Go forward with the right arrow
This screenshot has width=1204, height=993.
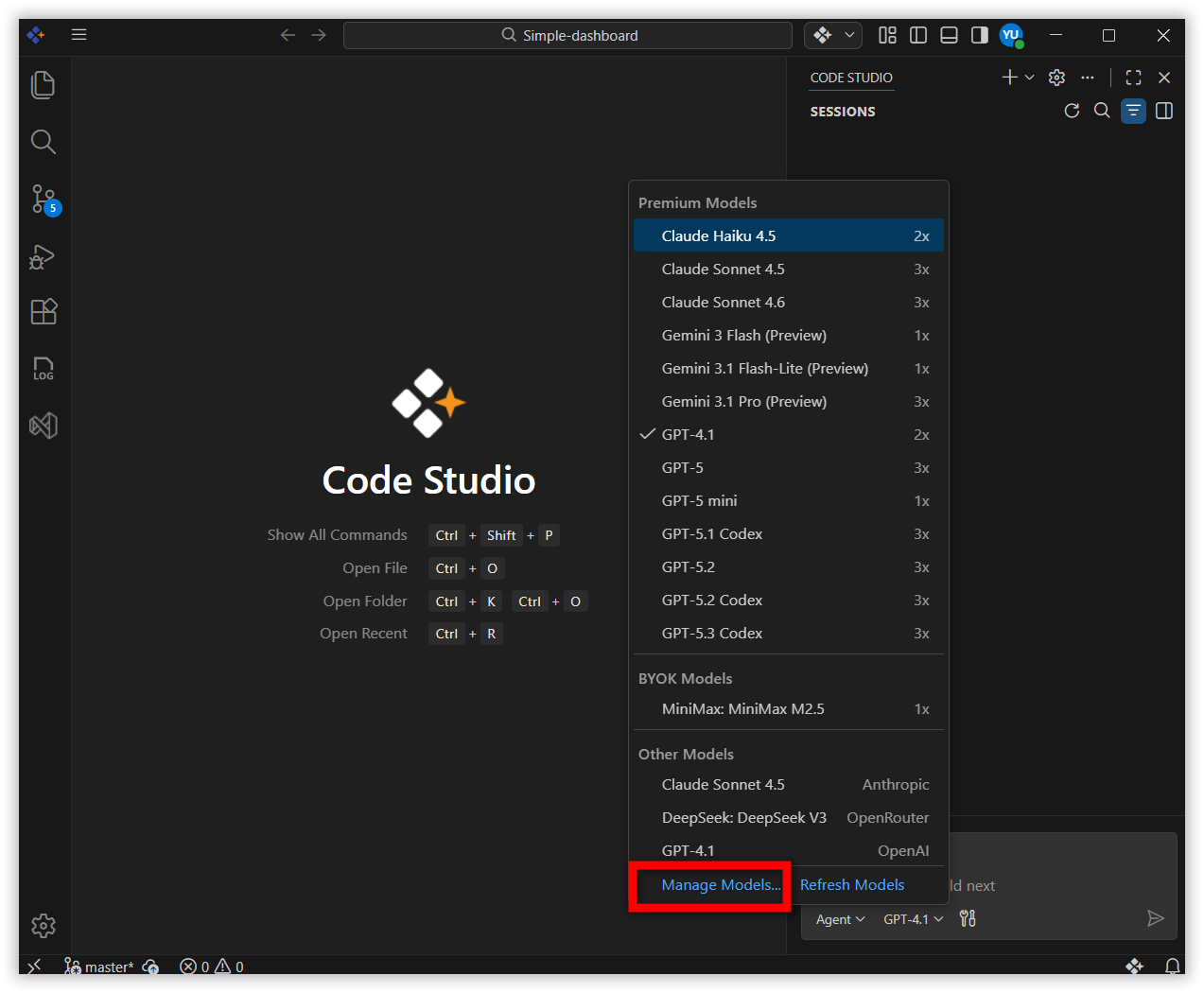319,35
